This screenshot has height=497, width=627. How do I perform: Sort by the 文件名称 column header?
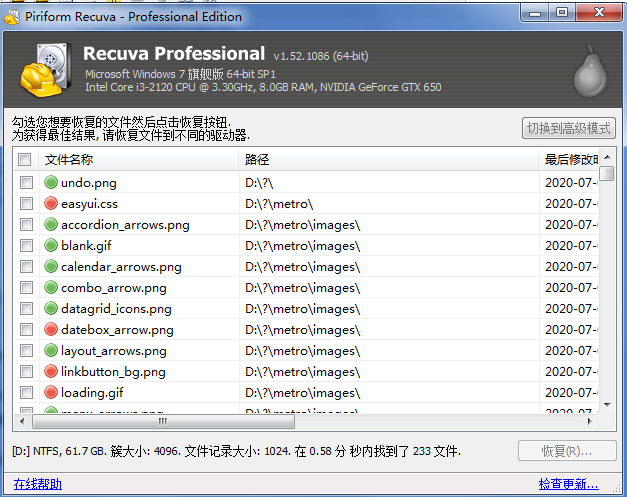tap(138, 160)
